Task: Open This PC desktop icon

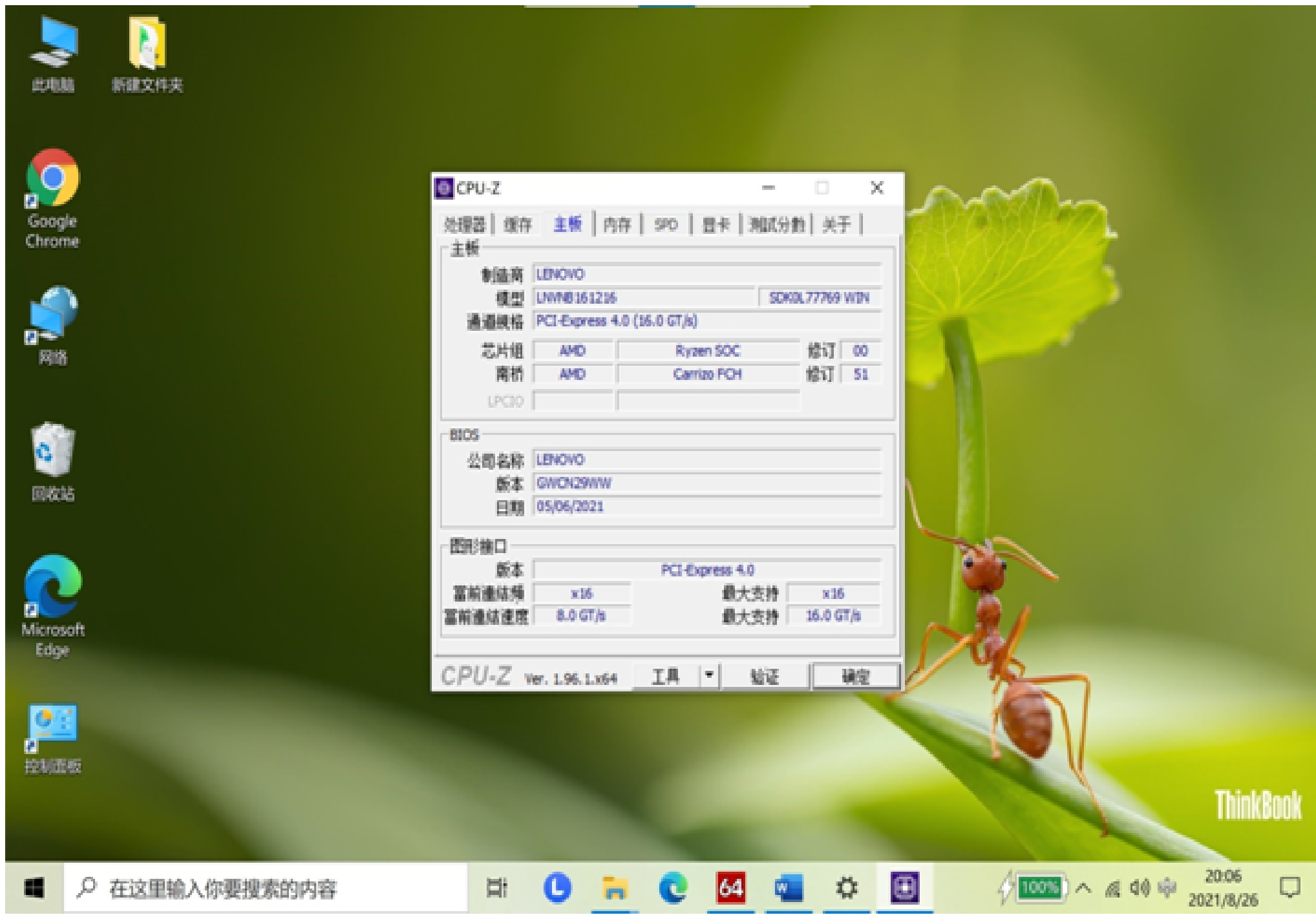Action: (53, 54)
